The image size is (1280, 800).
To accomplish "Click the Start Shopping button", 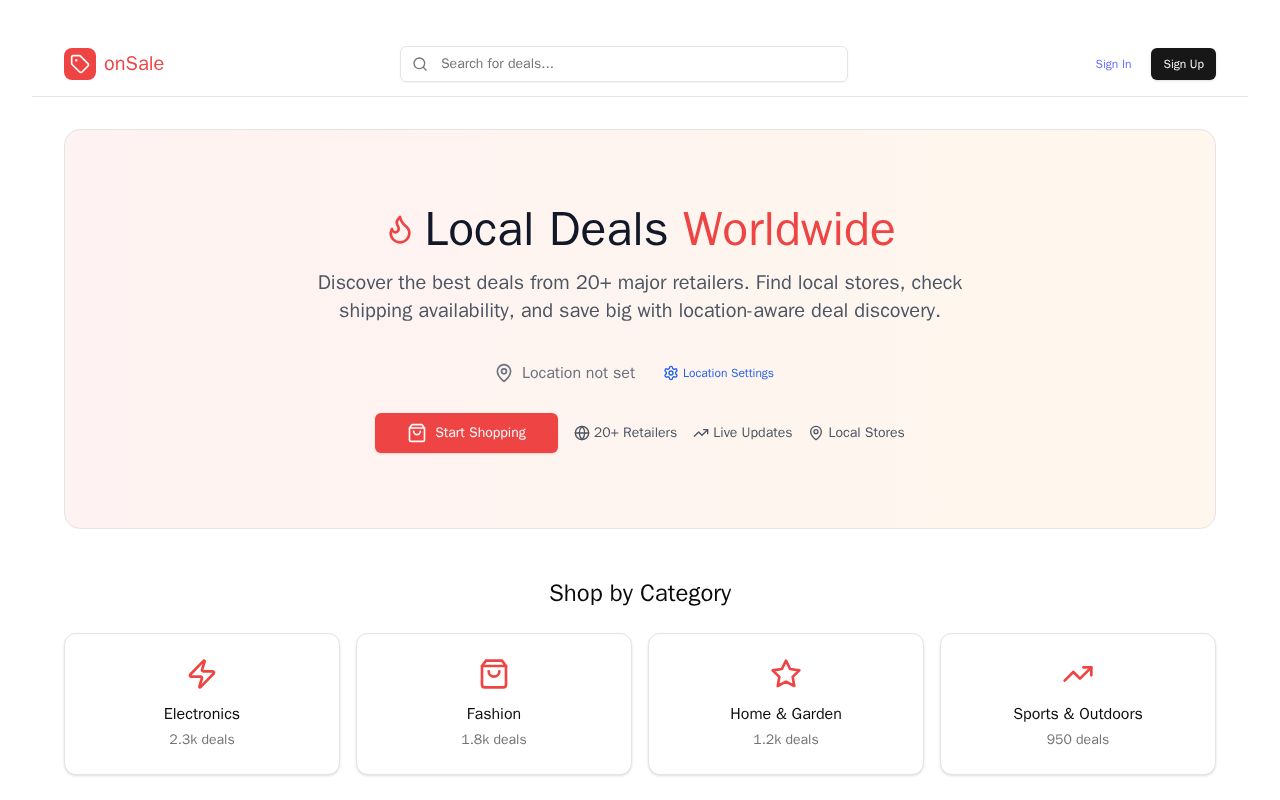I will pos(466,433).
